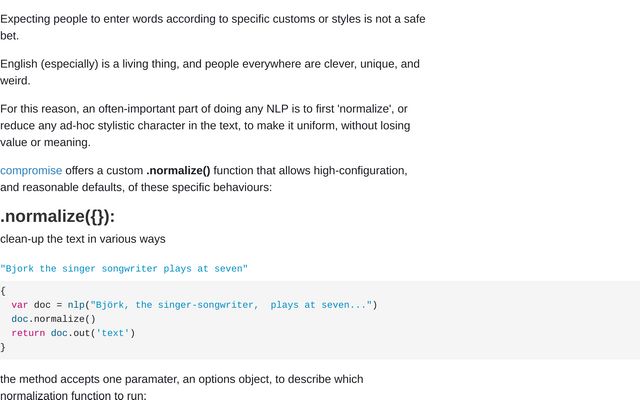Click the closing curly brace in code block

(3, 347)
